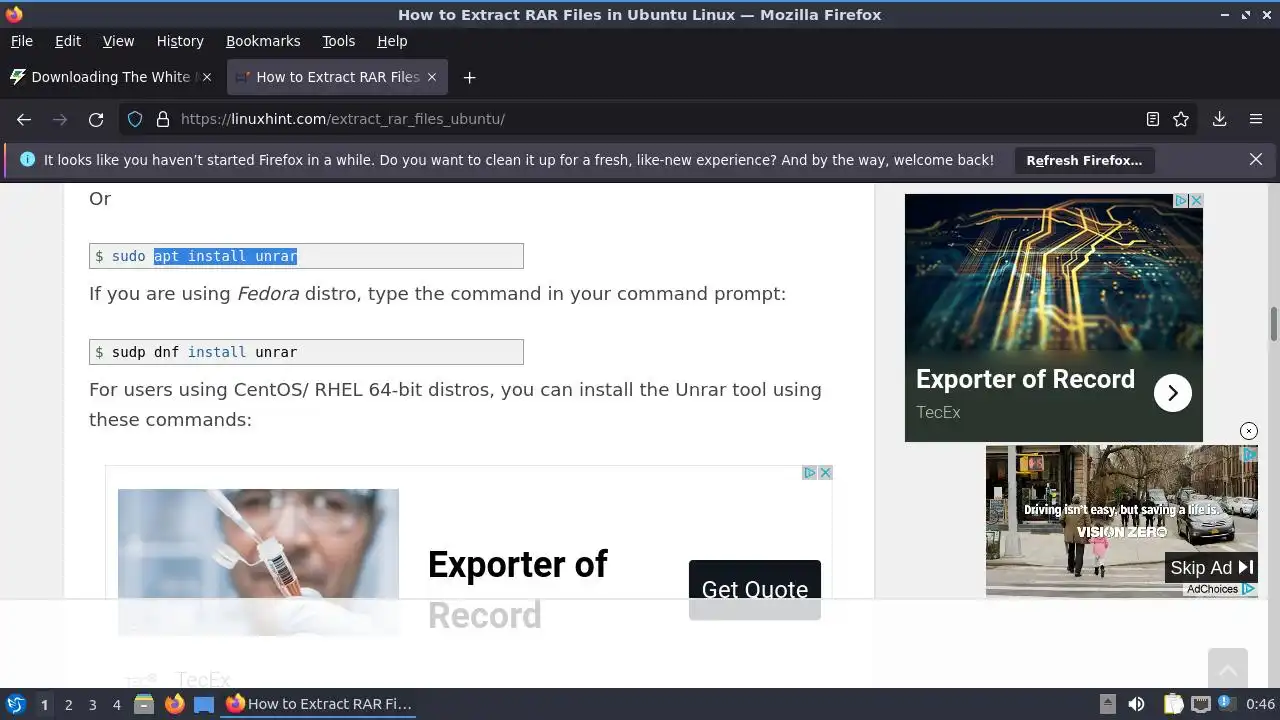Open in-article AdChoices triangle icon
The image size is (1280, 720).
click(811, 473)
